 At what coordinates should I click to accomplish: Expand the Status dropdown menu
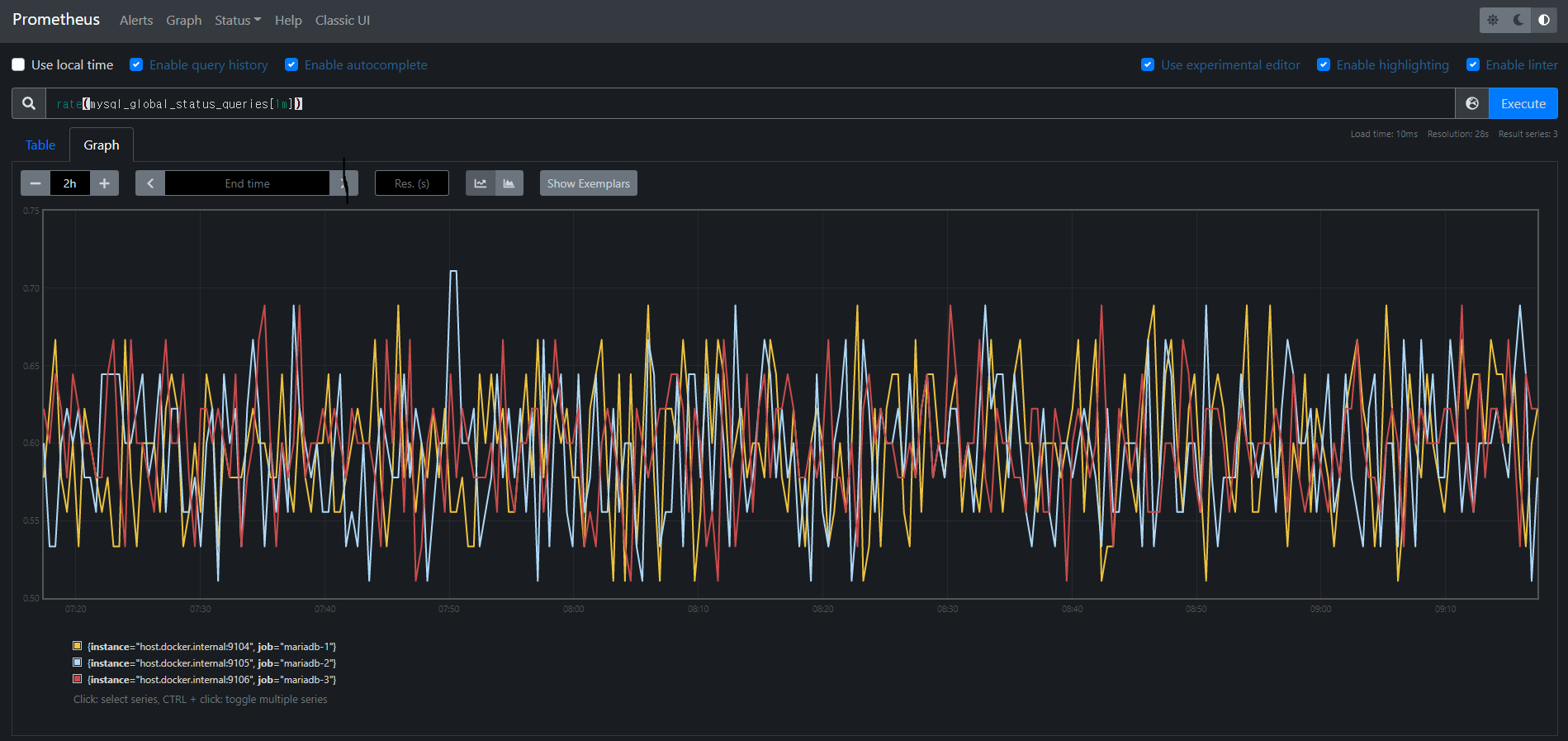click(x=237, y=20)
